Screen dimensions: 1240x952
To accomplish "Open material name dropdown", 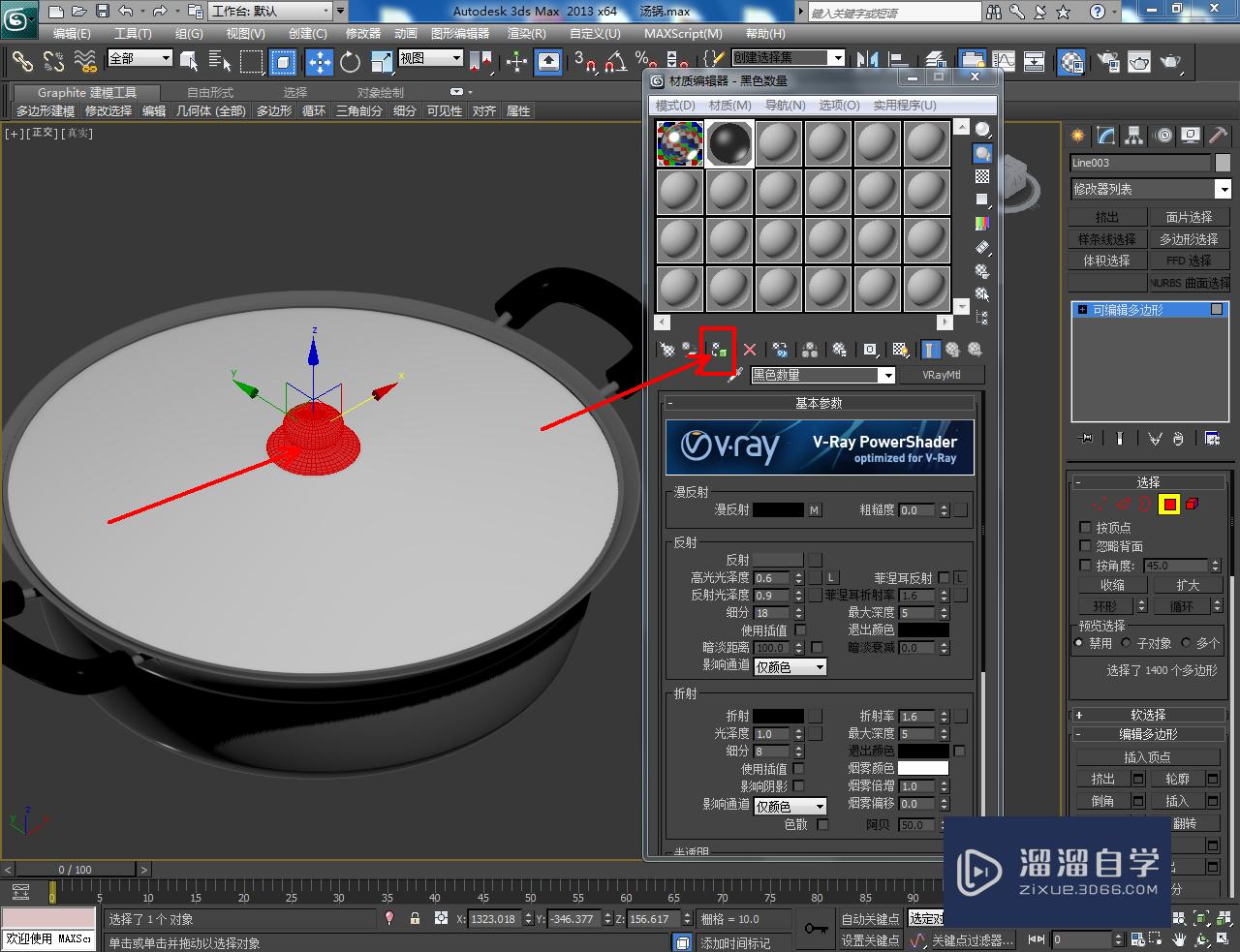I will pos(823,375).
